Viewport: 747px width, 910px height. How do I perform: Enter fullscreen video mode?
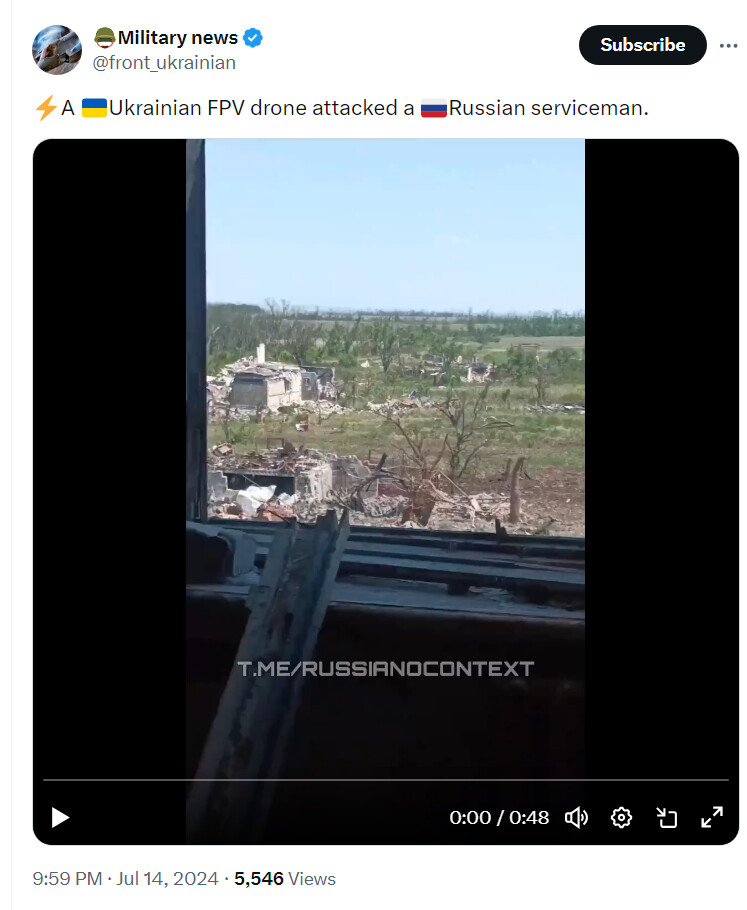[712, 818]
